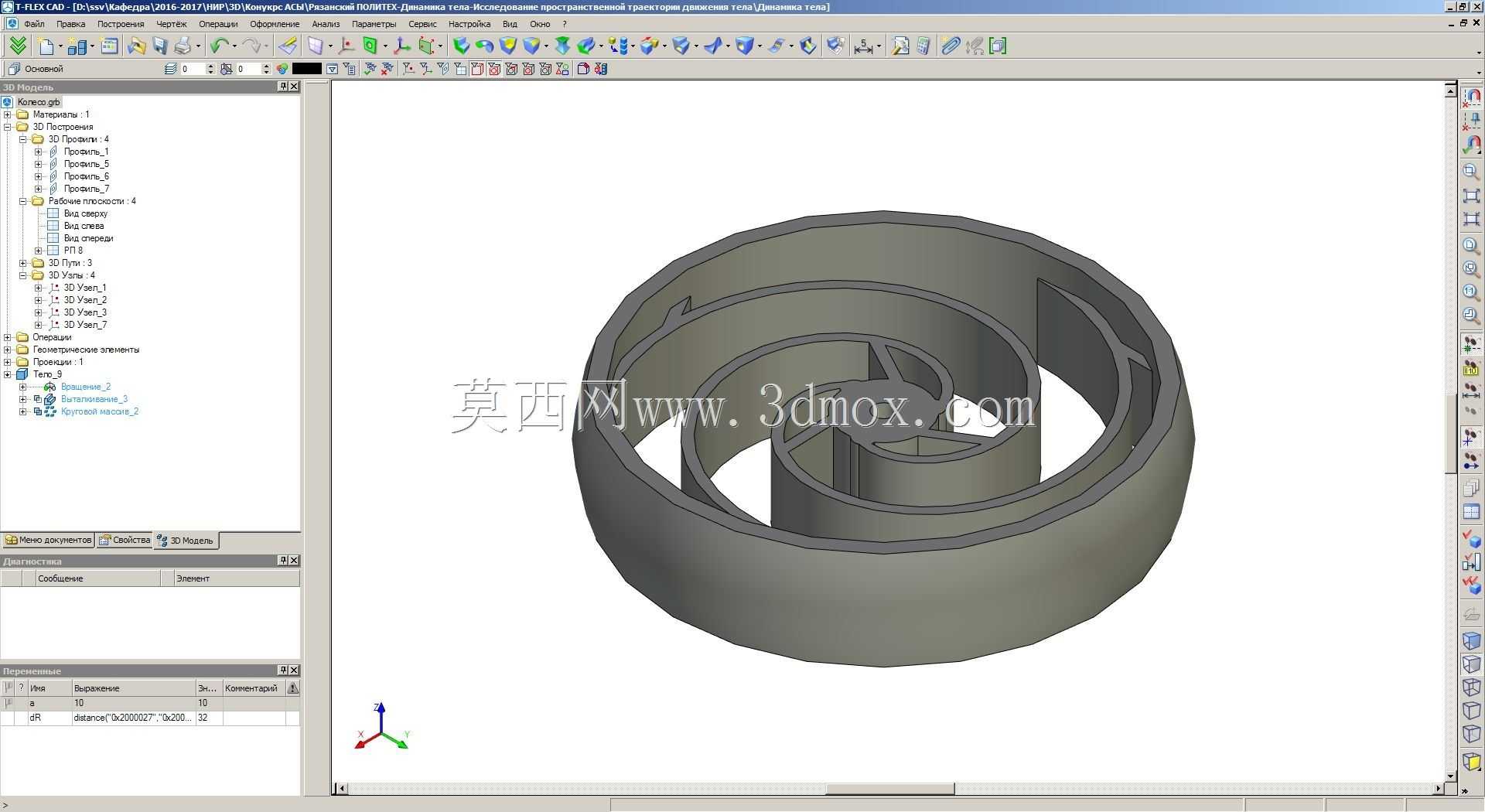Click the green-bordered pages icon
This screenshot has height=812, width=1485.
[998, 46]
